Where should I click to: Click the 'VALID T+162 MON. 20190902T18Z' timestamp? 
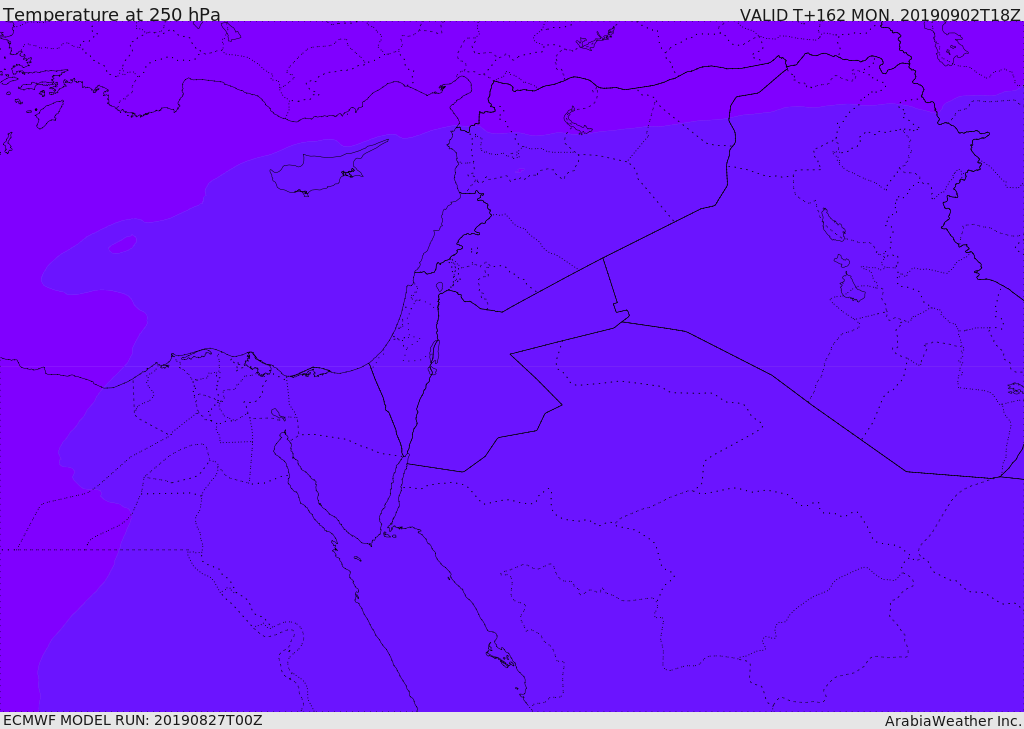click(880, 14)
